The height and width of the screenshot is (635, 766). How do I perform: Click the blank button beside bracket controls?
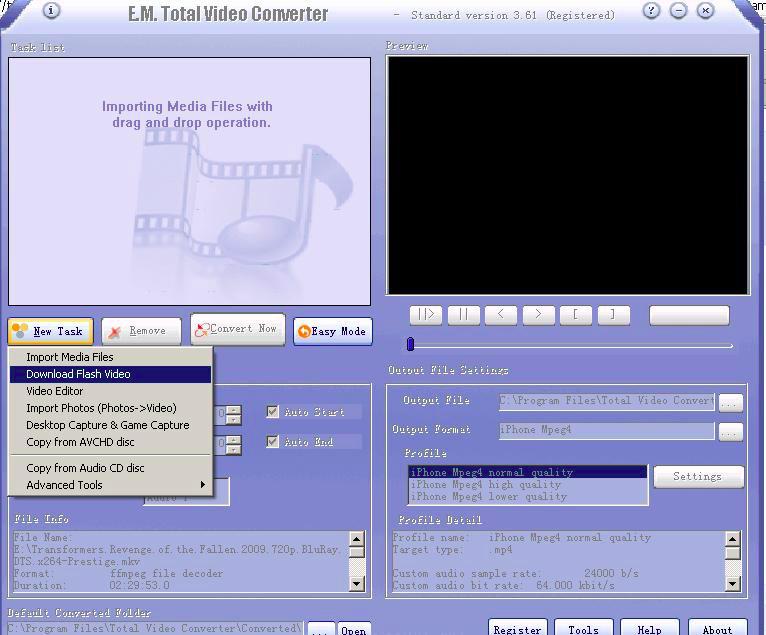click(x=689, y=315)
